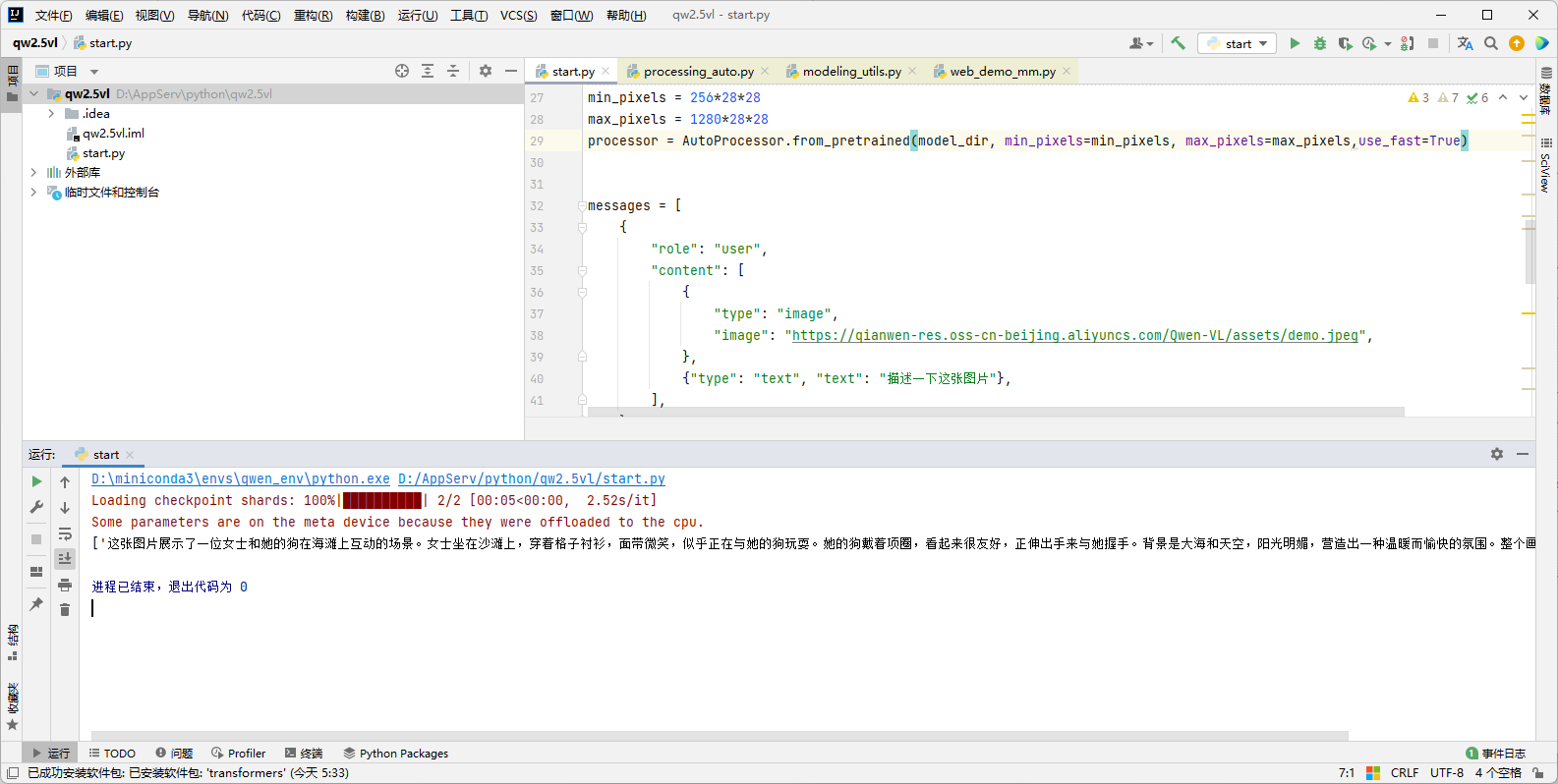Expand the 外部库 node

click(x=34, y=173)
